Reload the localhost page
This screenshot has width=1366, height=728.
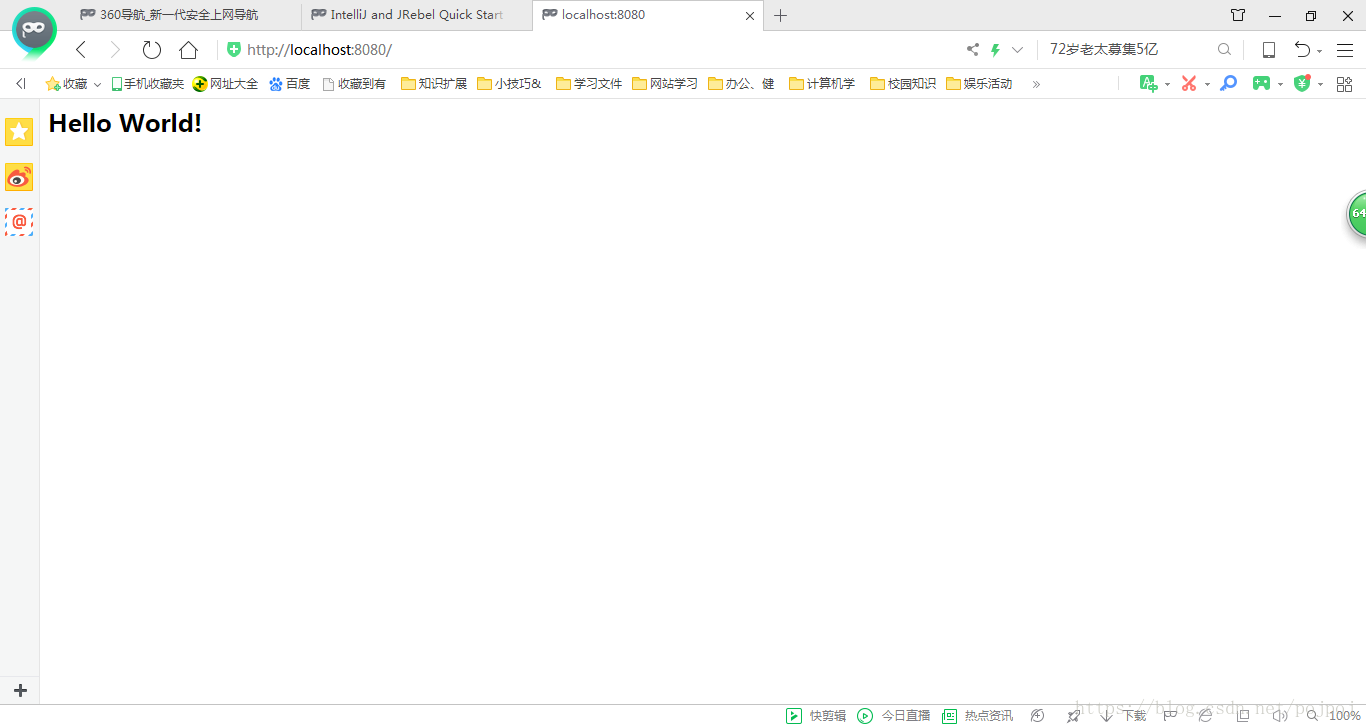151,50
